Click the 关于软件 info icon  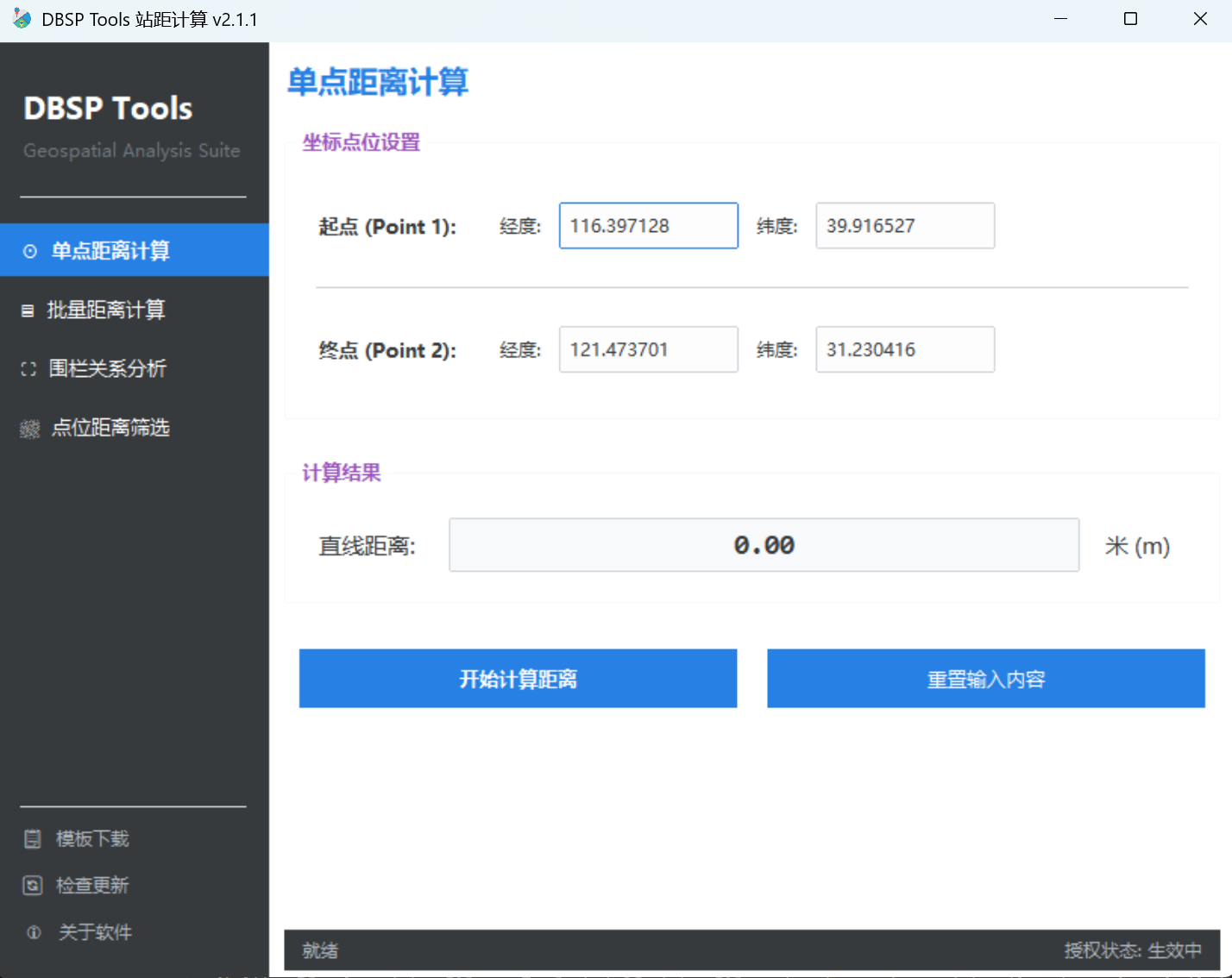32,932
